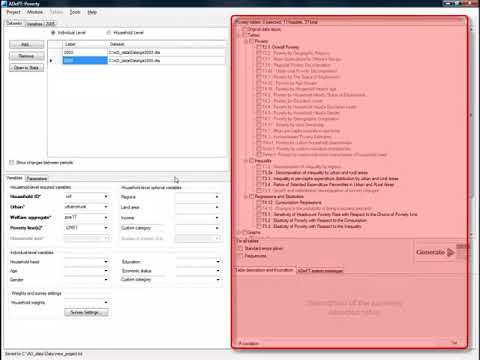The height and width of the screenshot is (360, 480).
Task: Click the Label column header
Action: click(85, 44)
